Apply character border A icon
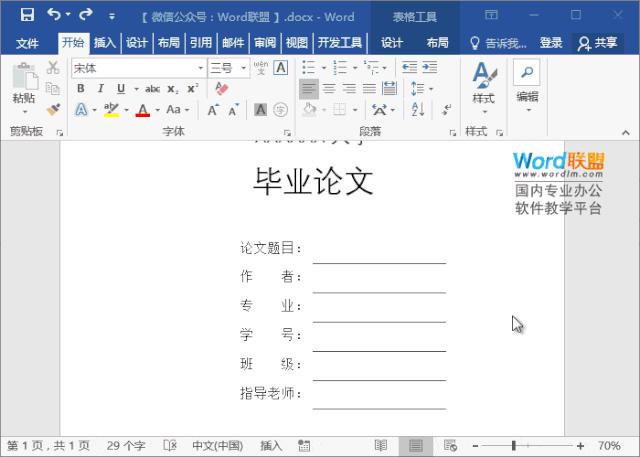Viewport: 640px width, 457px height. click(281, 68)
